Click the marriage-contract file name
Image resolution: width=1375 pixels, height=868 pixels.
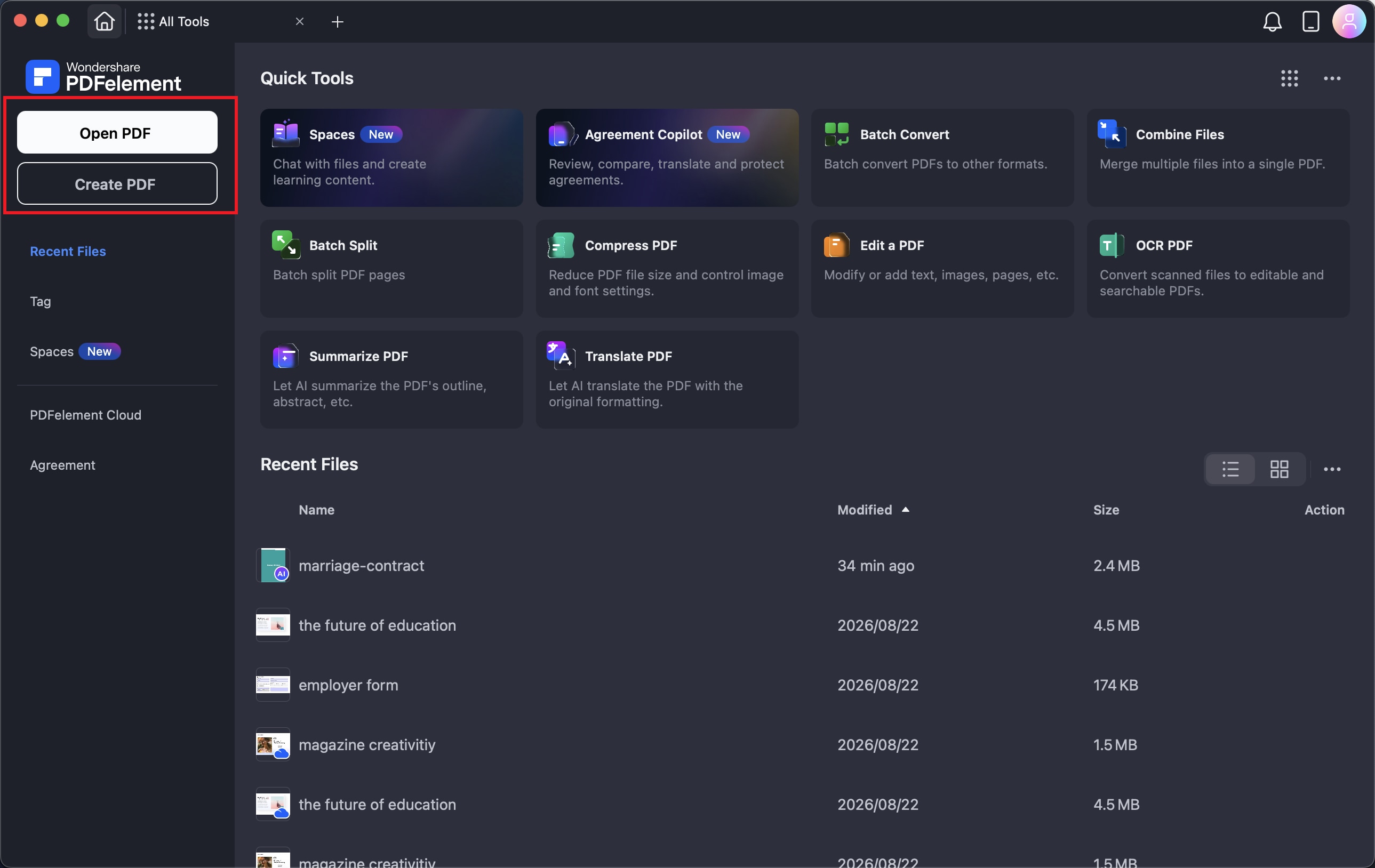362,566
